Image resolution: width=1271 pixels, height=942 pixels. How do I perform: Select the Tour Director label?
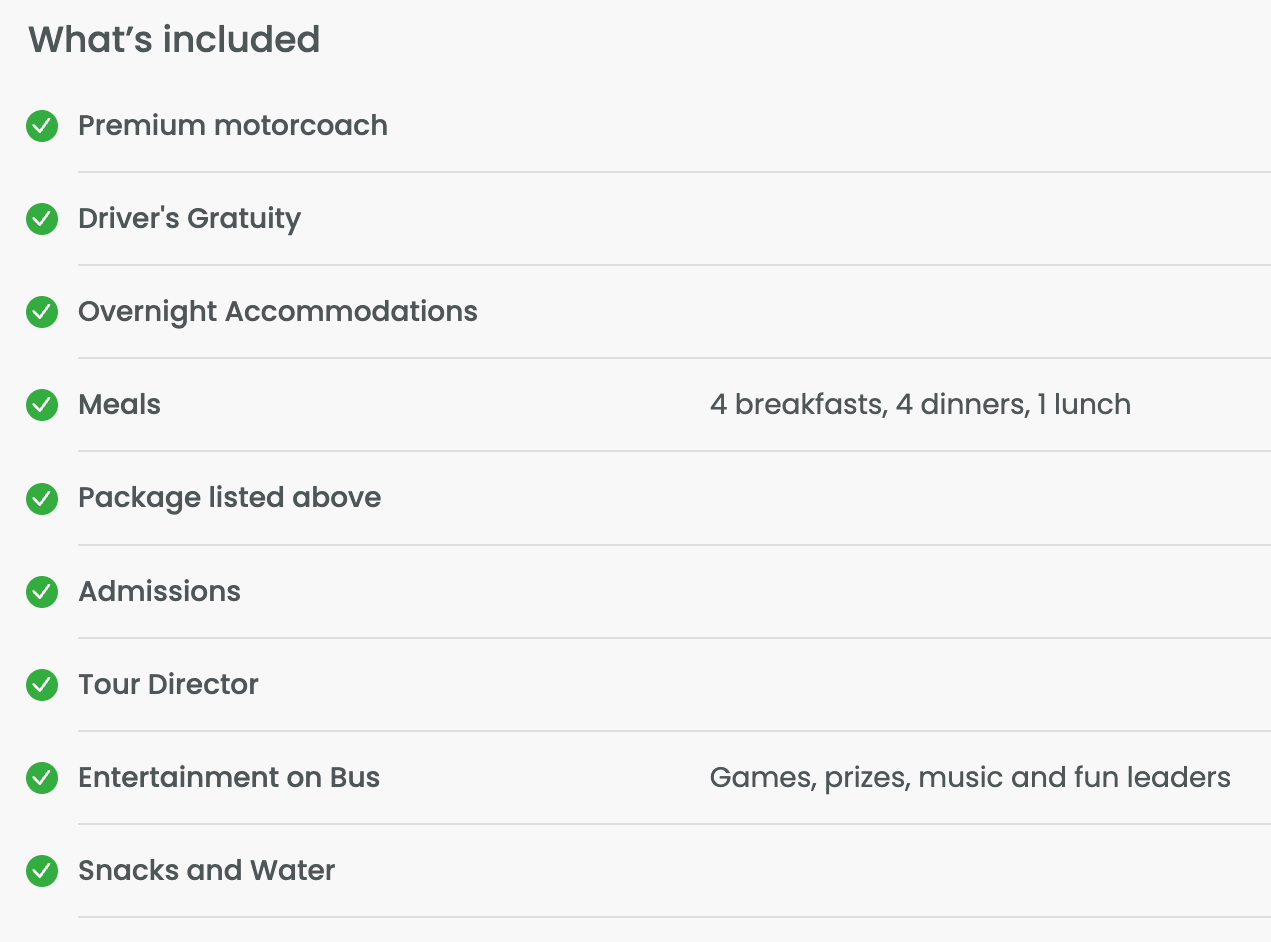[x=168, y=685]
